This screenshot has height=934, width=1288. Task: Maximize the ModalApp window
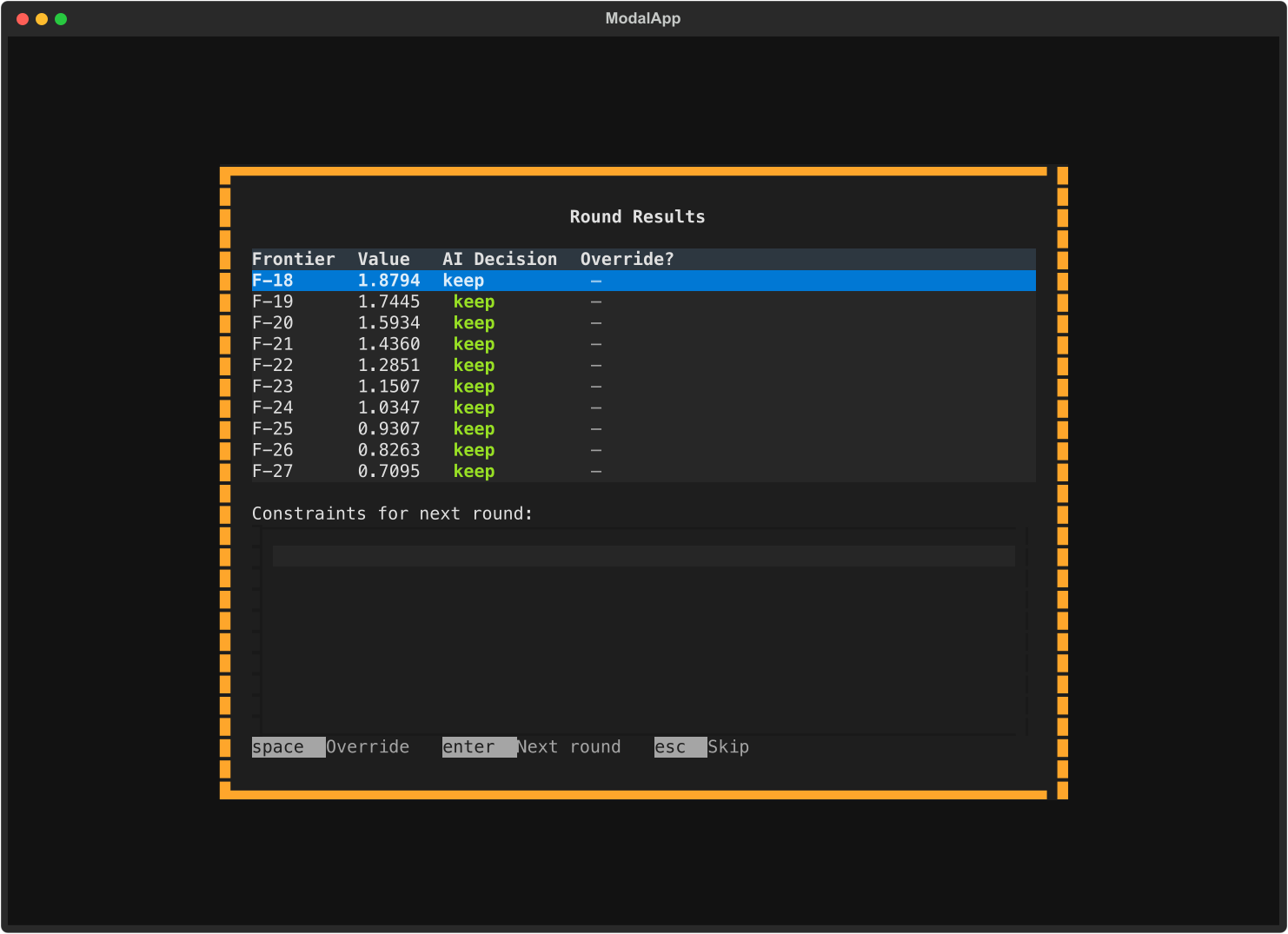(61, 19)
